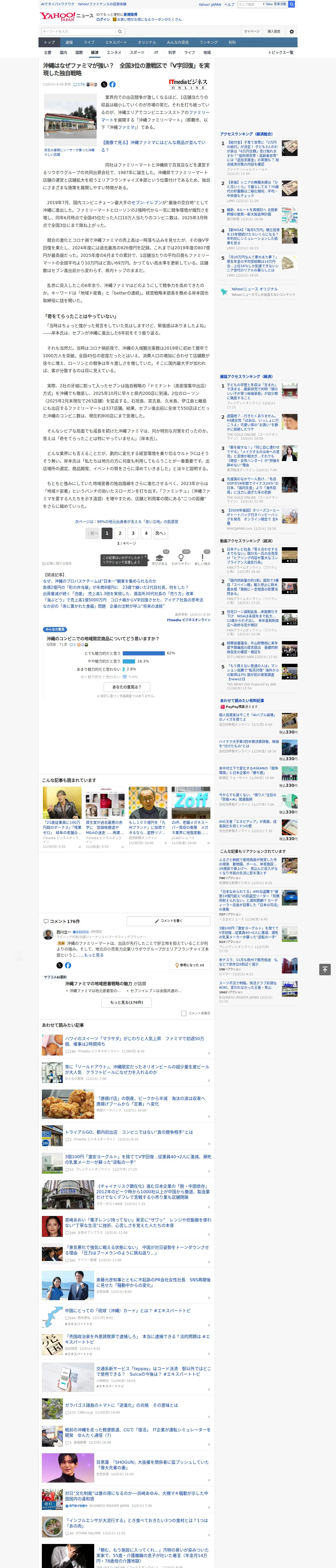Open the 速報 navigation tab
The width and height of the screenshot is (336, 1568).
[69, 43]
